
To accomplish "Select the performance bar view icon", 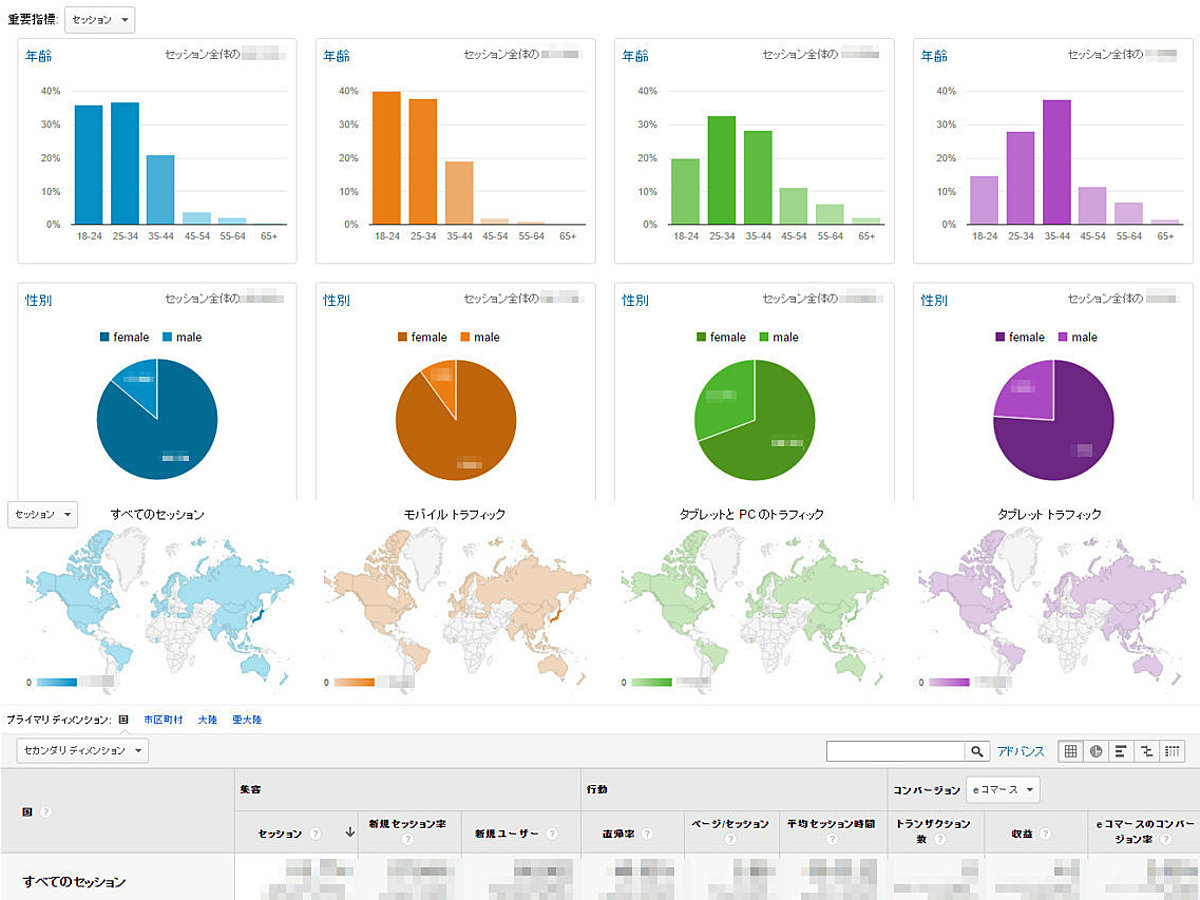I will (x=1121, y=751).
